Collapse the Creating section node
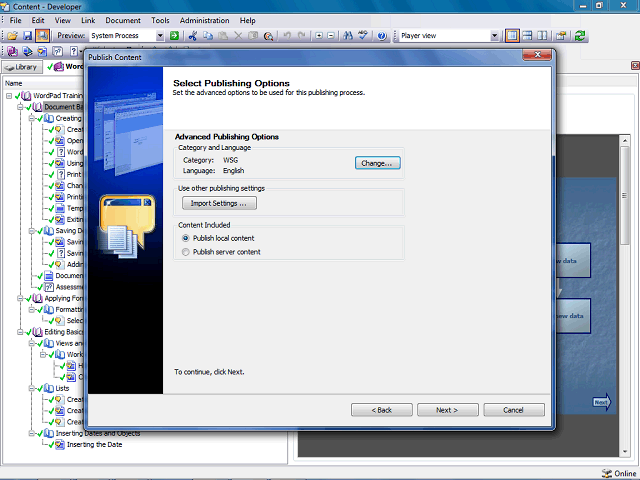The image size is (640, 480). (x=31, y=118)
